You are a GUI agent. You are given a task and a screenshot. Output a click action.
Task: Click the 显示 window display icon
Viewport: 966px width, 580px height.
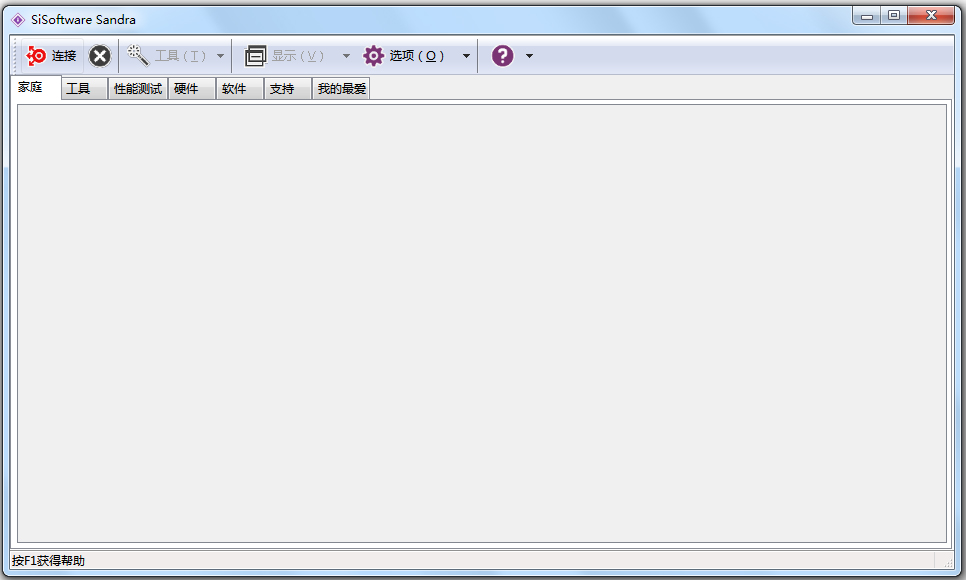(x=258, y=55)
